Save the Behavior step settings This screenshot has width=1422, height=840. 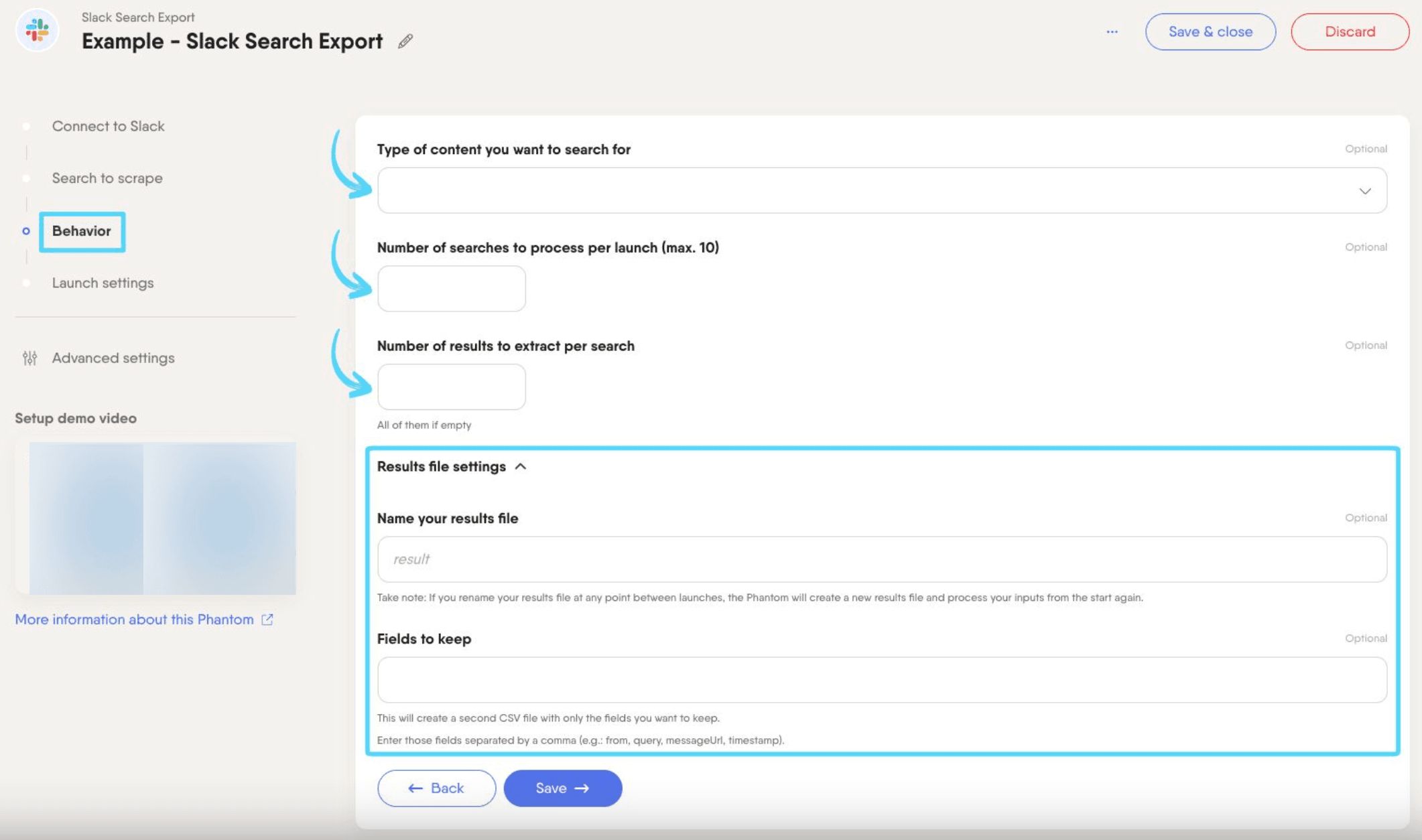562,788
